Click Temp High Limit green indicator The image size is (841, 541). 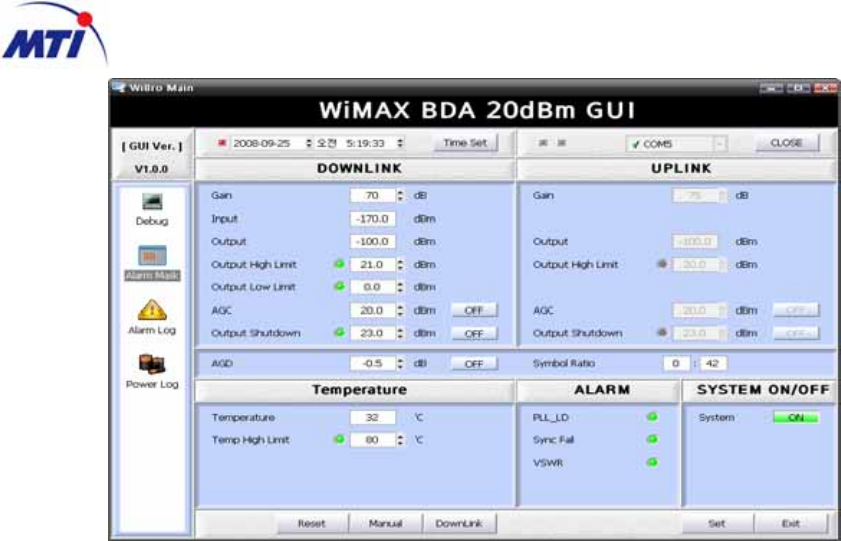tap(339, 439)
